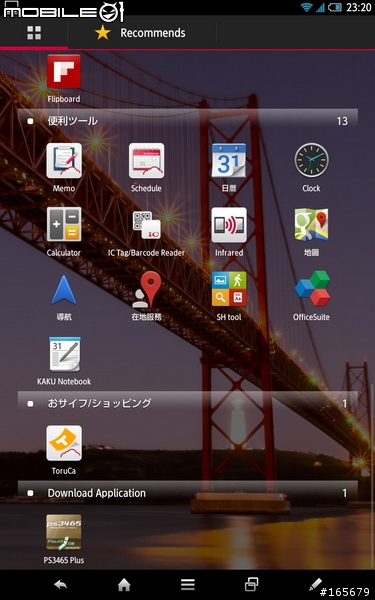Tap the pencil edit button
This screenshot has height=600, width=375.
pos(315,584)
